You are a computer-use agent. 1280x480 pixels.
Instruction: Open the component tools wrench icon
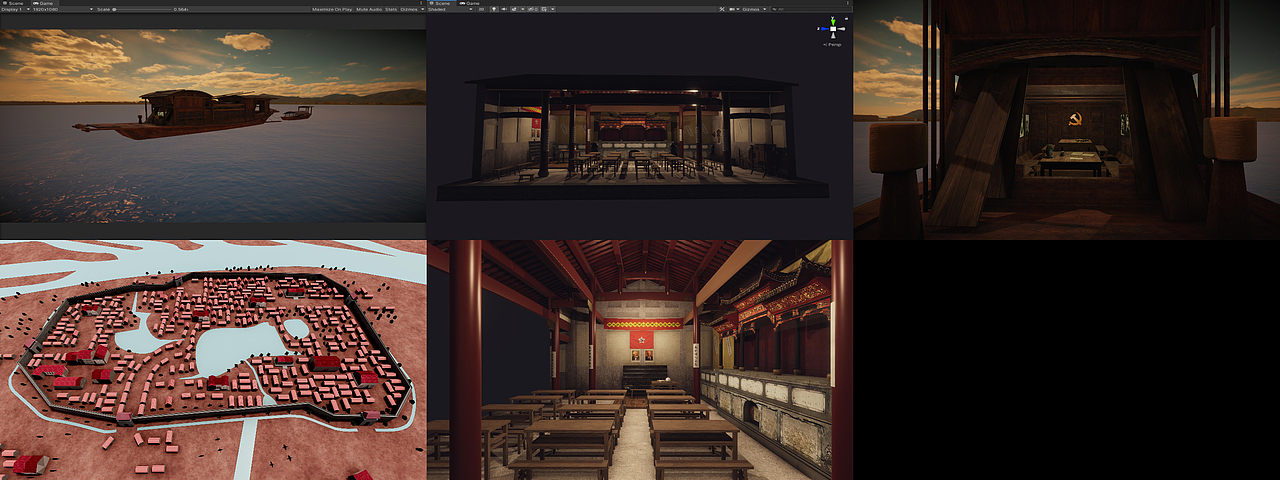point(722,9)
